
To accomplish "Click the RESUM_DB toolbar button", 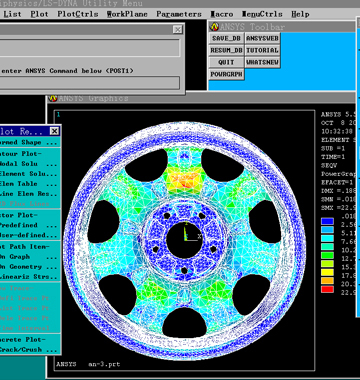I will (x=226, y=50).
